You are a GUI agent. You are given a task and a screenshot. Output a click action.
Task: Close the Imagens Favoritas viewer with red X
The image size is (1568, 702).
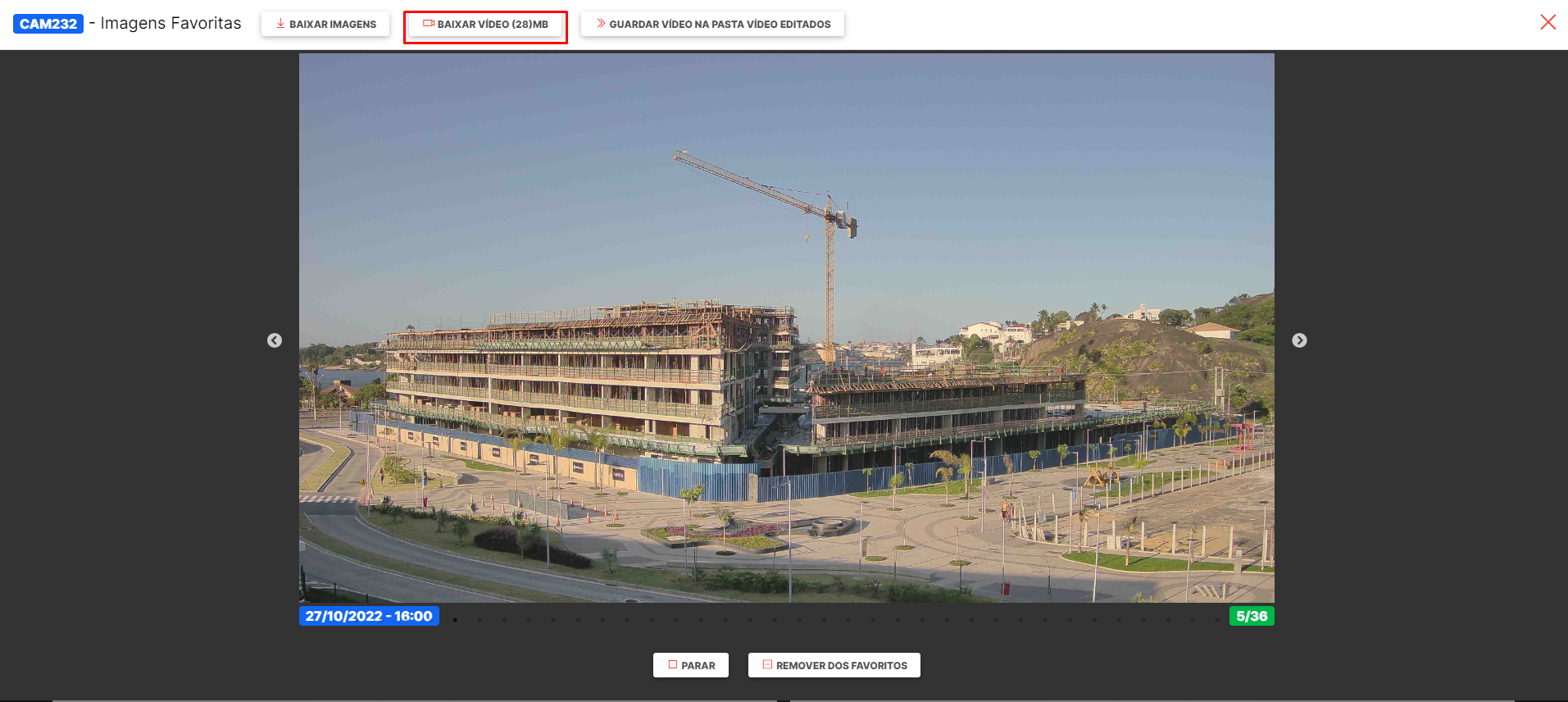pyautogui.click(x=1548, y=22)
